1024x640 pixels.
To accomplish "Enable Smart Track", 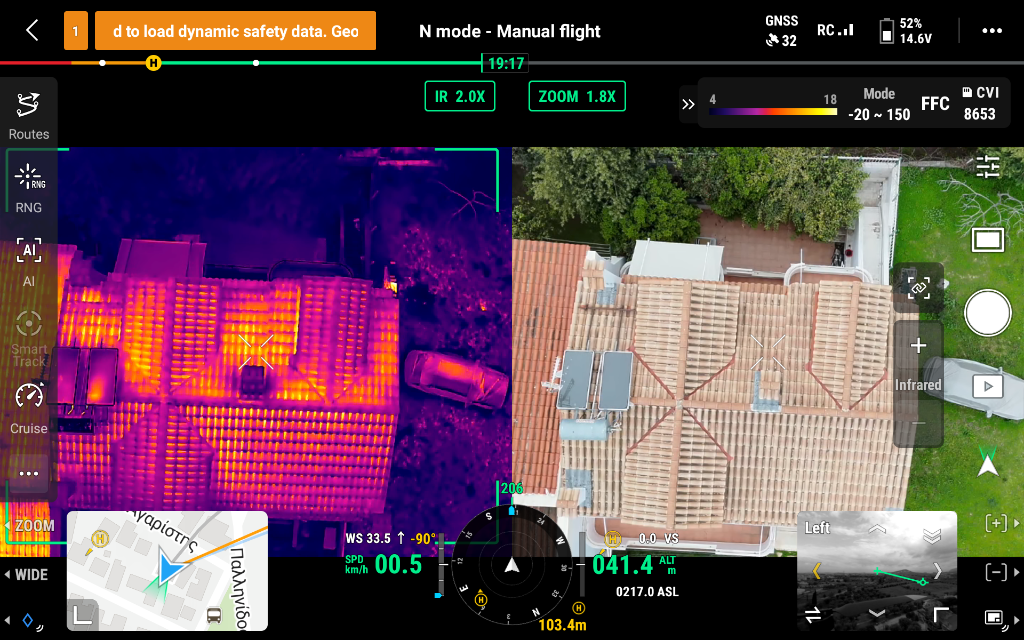I will point(29,338).
